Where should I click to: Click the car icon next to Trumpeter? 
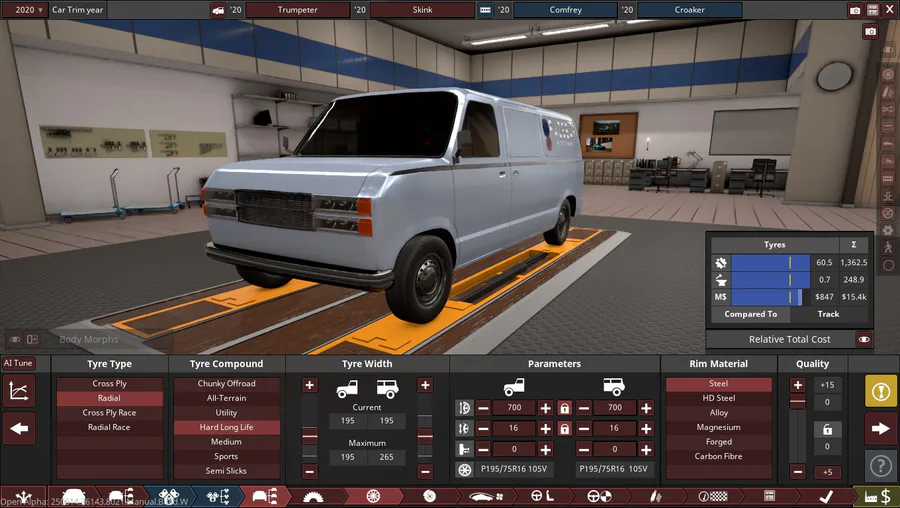click(x=218, y=10)
